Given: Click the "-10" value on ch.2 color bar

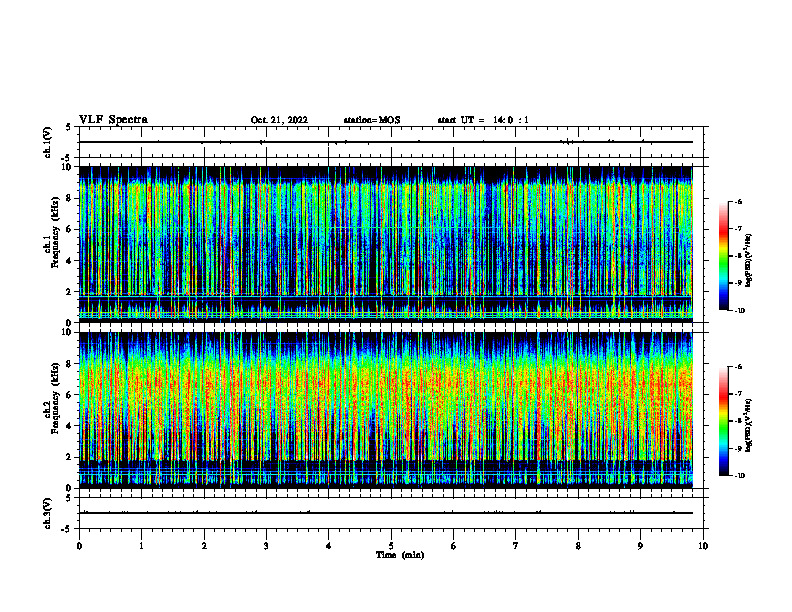Looking at the screenshot, I should tap(739, 476).
